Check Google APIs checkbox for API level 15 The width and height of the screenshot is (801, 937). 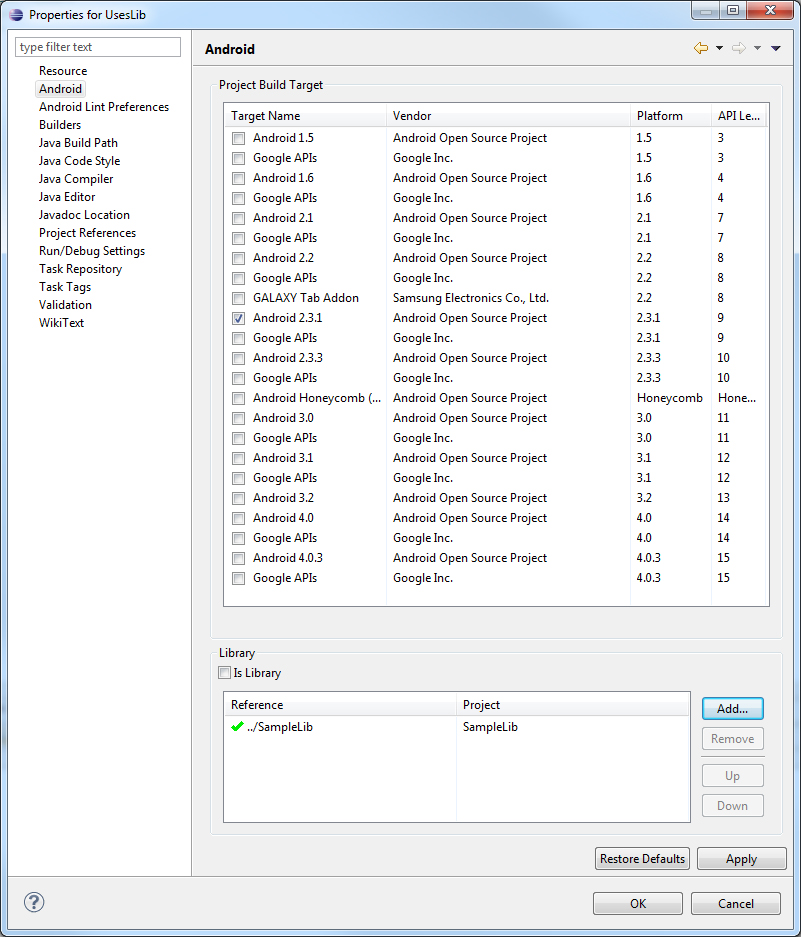(x=239, y=578)
